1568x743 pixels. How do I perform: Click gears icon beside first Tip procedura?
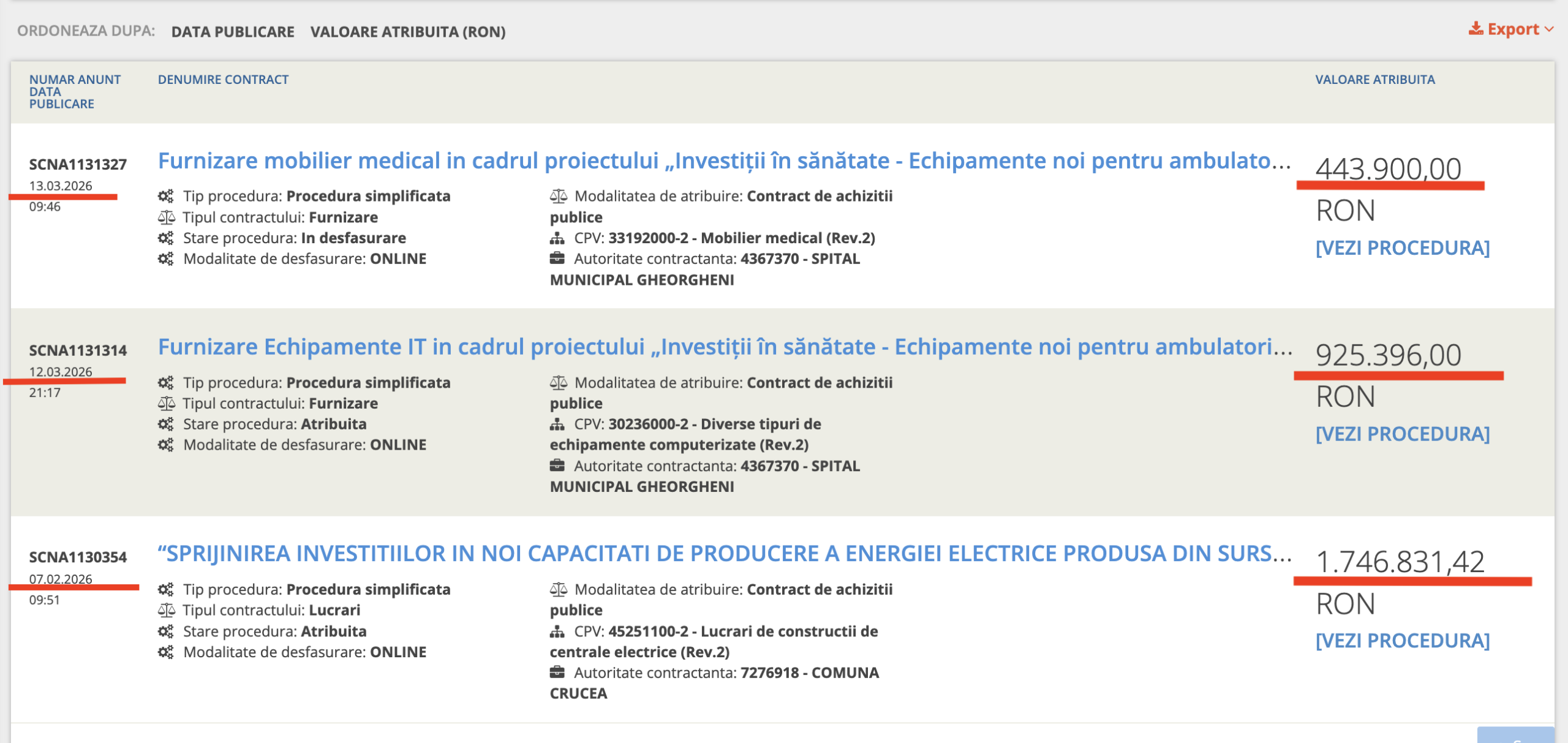pos(166,196)
